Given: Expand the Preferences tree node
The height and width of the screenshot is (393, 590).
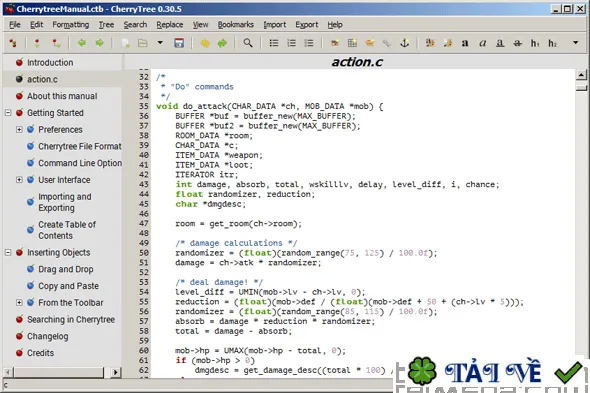Looking at the screenshot, I should pos(19,129).
